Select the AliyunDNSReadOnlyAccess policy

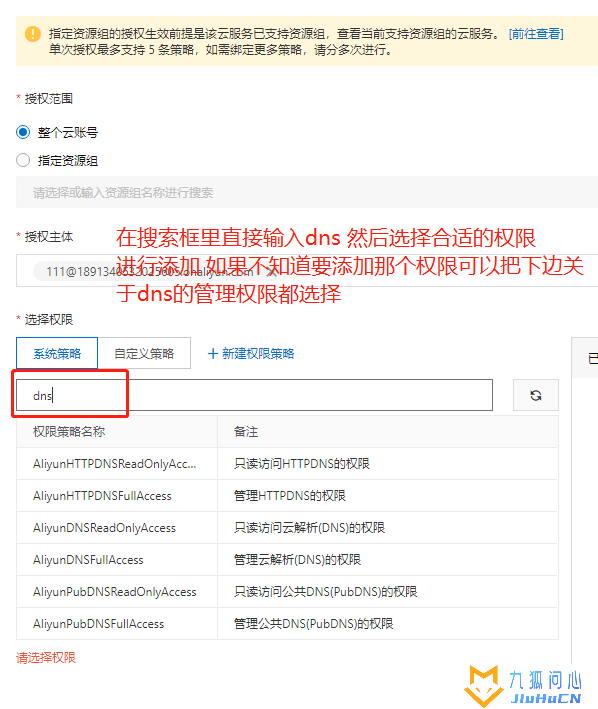[104, 528]
